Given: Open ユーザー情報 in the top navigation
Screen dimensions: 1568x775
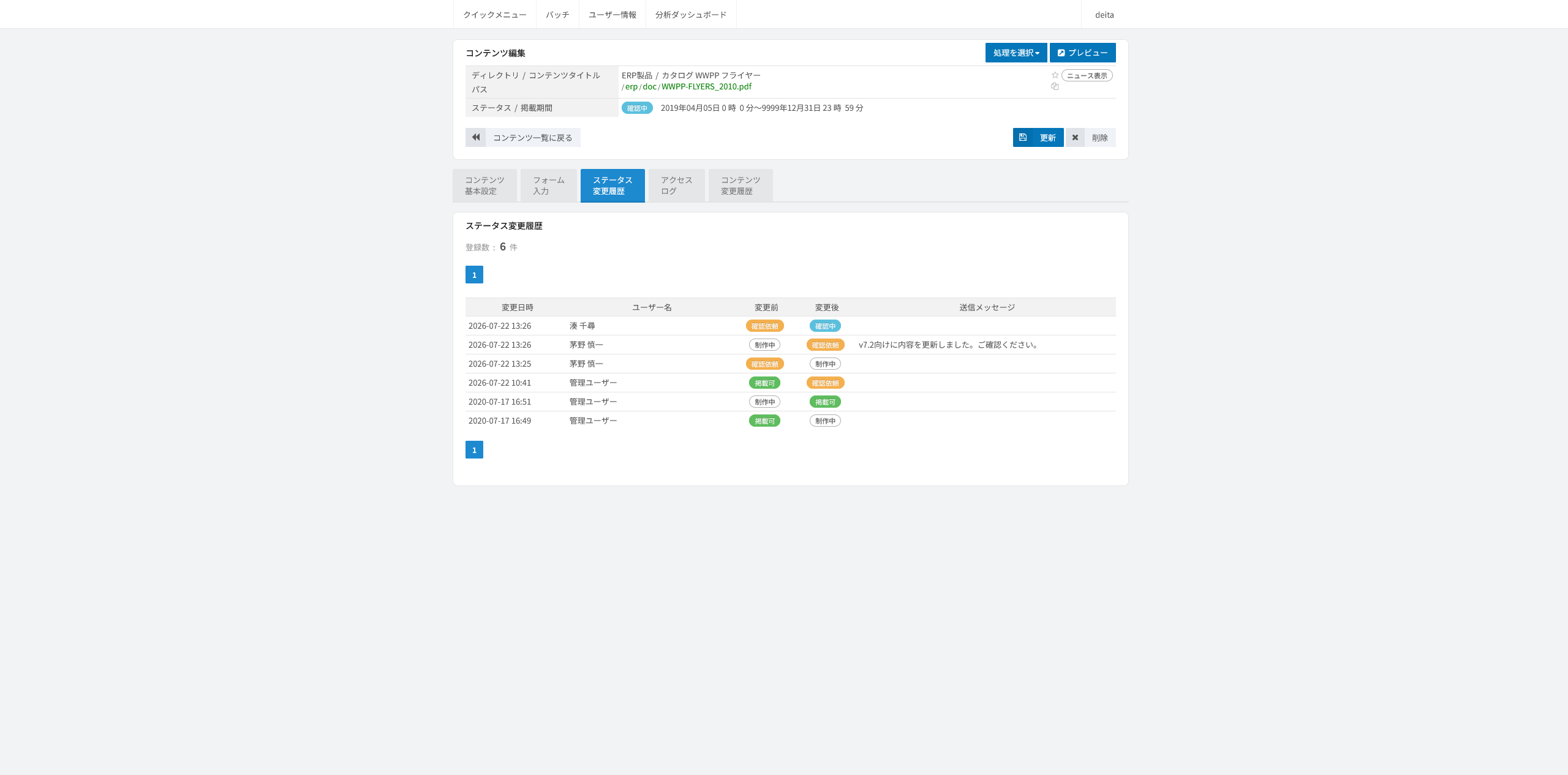Looking at the screenshot, I should point(612,14).
